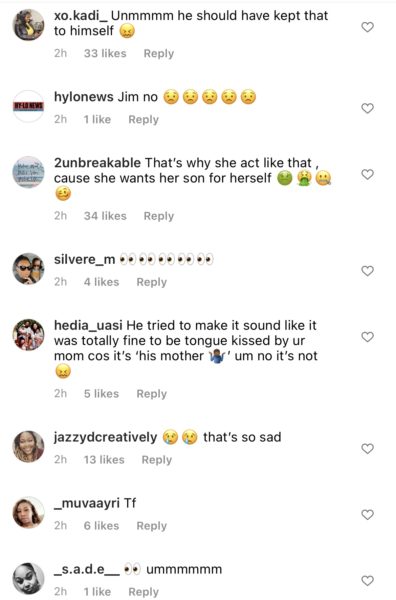Open hylonews profile picture
This screenshot has height=600, width=396.
(29, 106)
